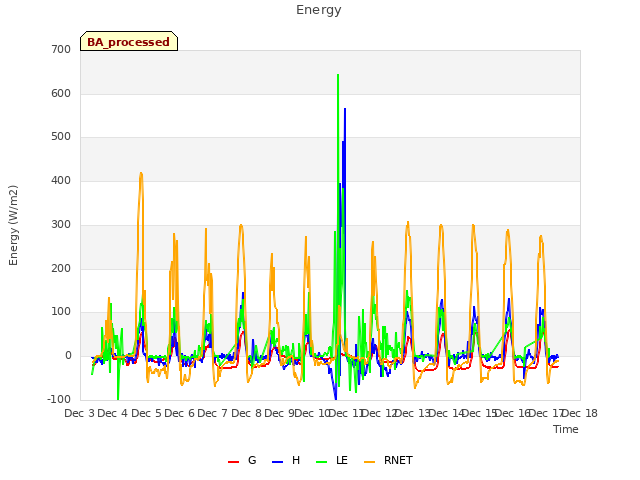Click the 100 y-axis tick label
The height and width of the screenshot is (480, 640).
(x=61, y=312)
